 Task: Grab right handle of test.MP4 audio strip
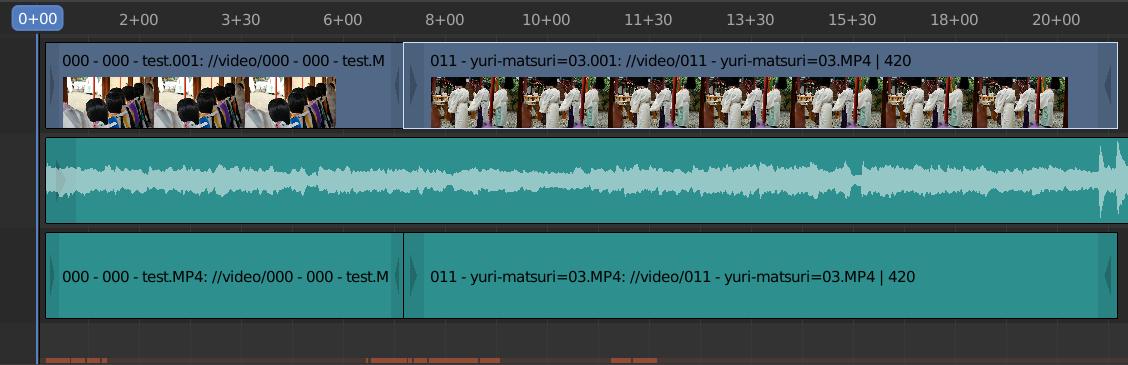(397, 275)
